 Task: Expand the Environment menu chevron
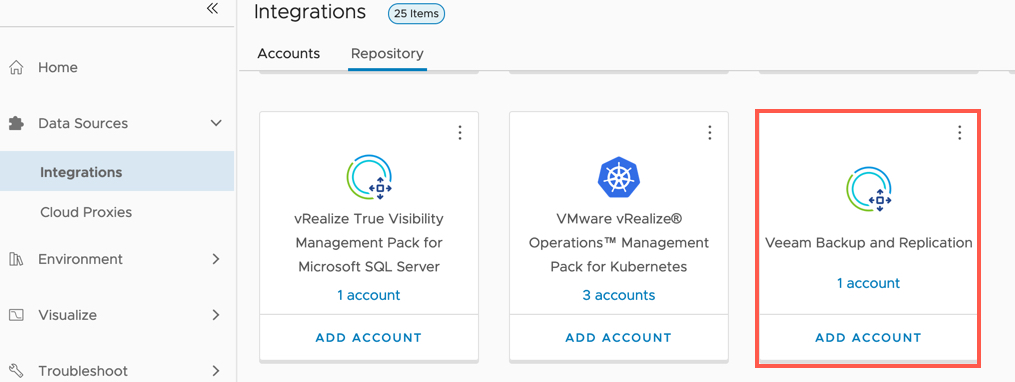point(216,259)
